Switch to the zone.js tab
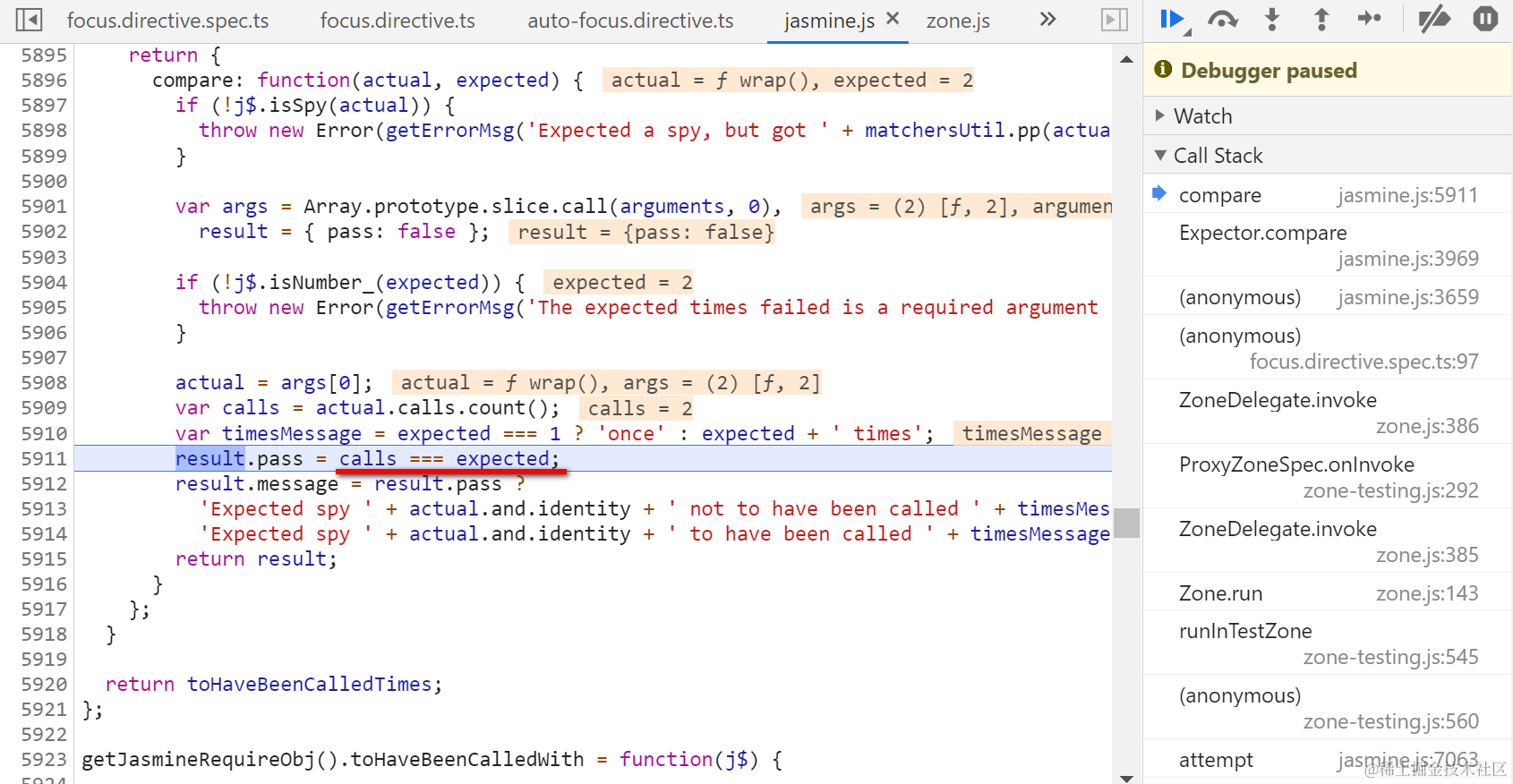Viewport: 1513px width, 784px height. point(958,21)
